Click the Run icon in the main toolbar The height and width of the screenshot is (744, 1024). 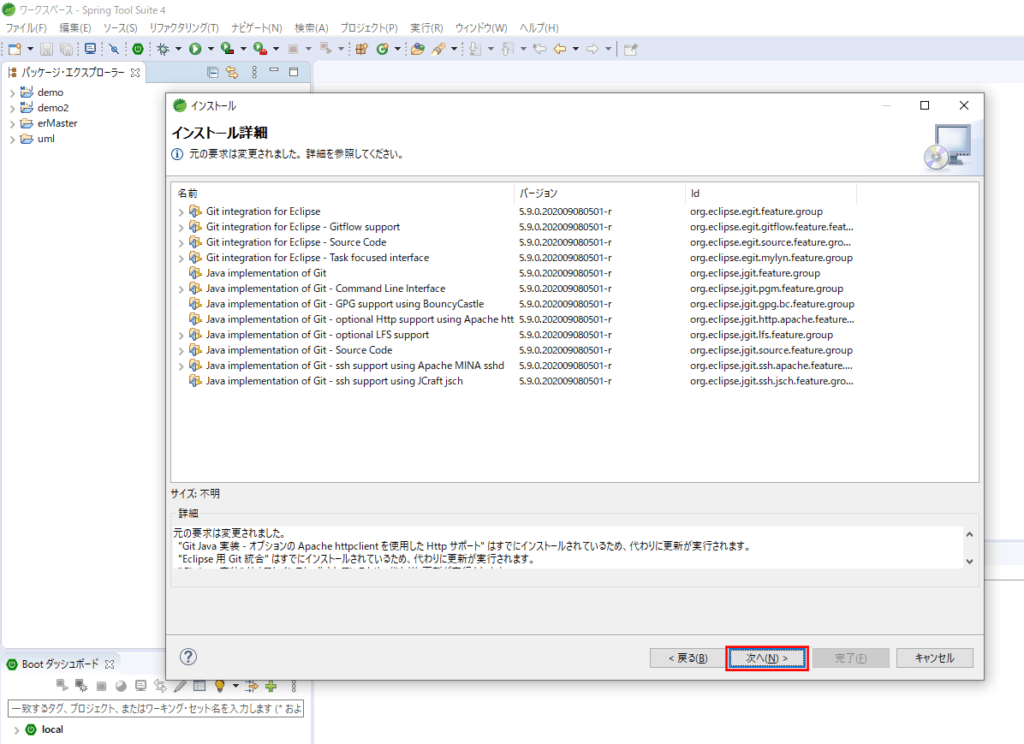(x=194, y=48)
